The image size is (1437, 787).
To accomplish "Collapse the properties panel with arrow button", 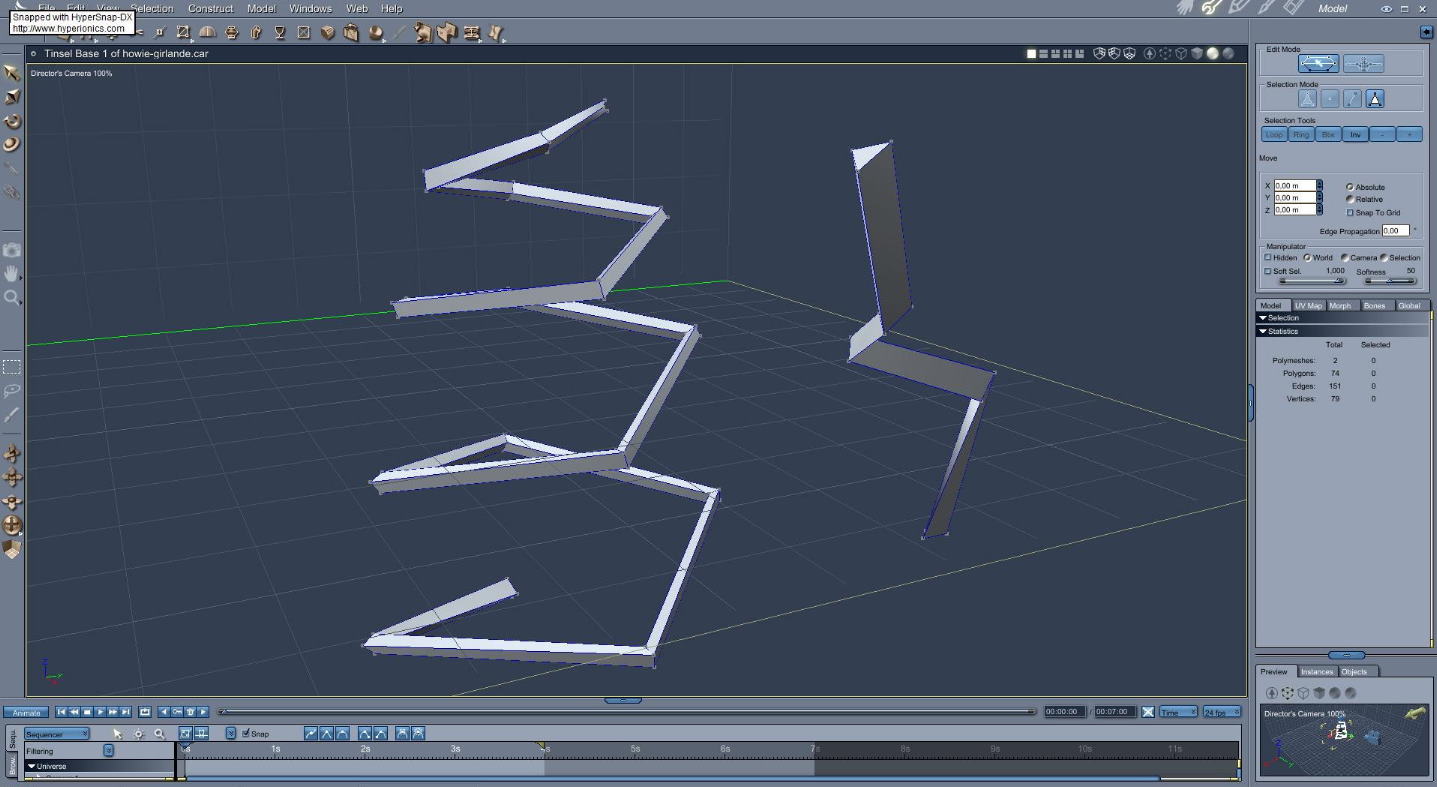I will [x=1426, y=33].
